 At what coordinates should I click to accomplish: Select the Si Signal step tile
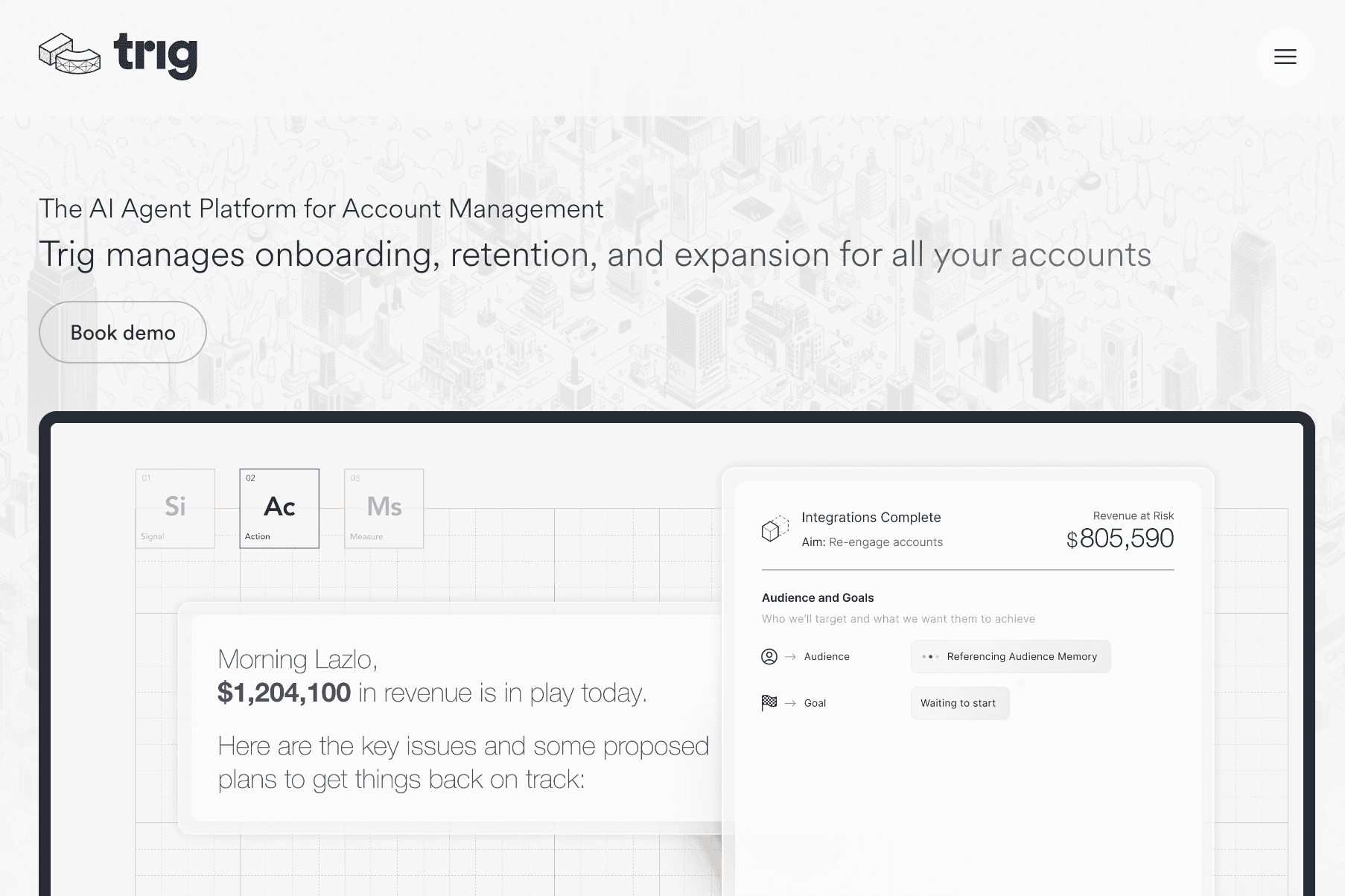pyautogui.click(x=174, y=508)
